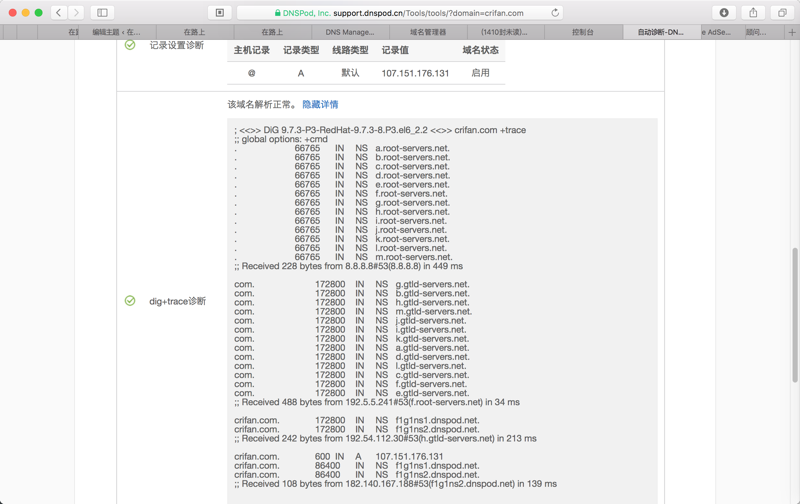Click green checkmark beside dig+trace诊断

(x=130, y=301)
